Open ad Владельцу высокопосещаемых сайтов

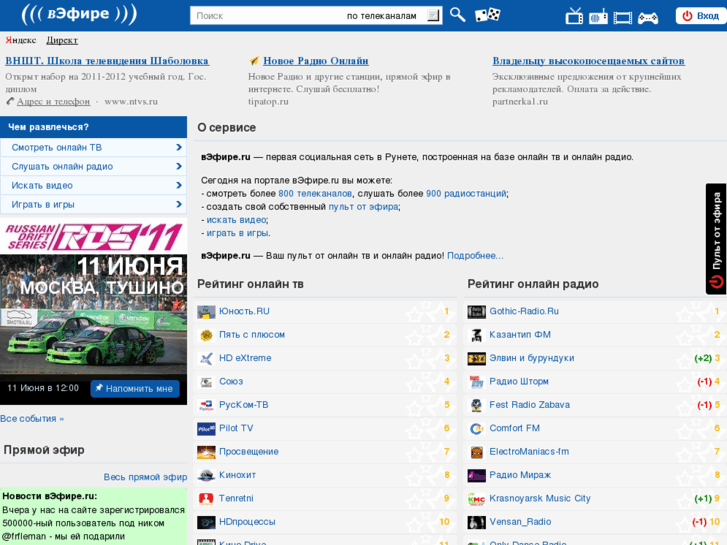coord(588,61)
